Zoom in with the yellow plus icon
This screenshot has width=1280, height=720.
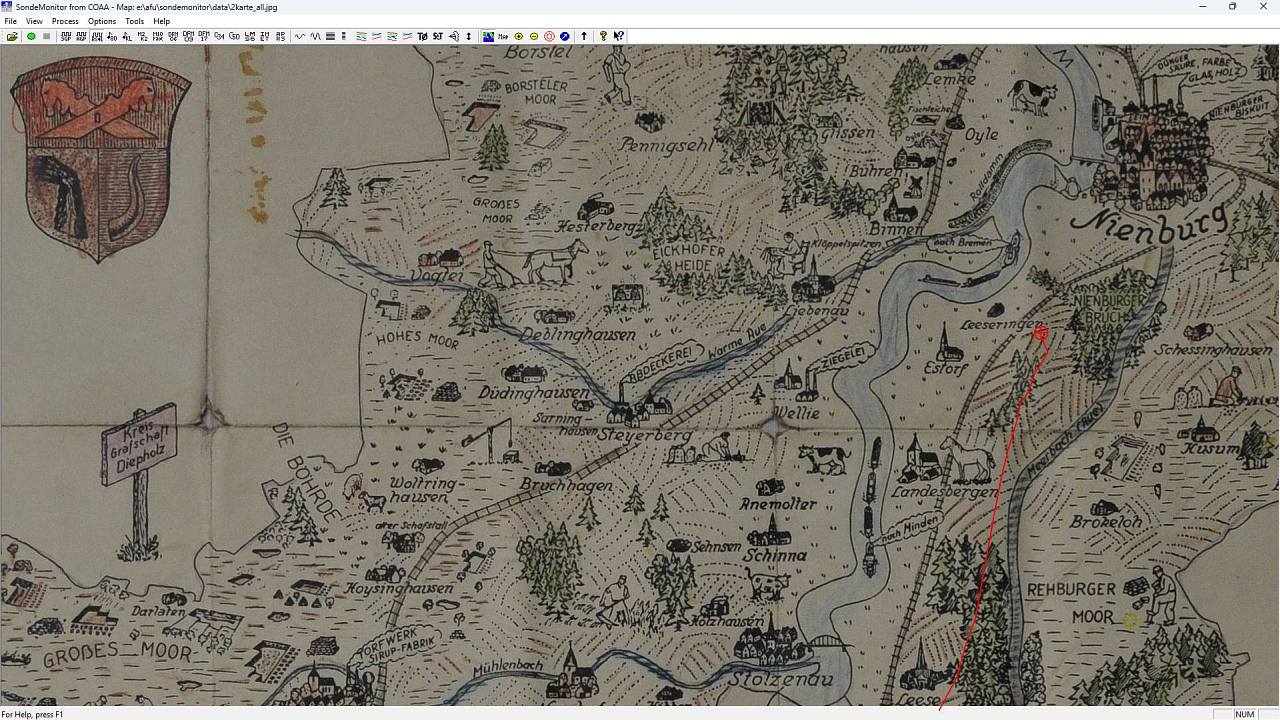click(x=518, y=36)
